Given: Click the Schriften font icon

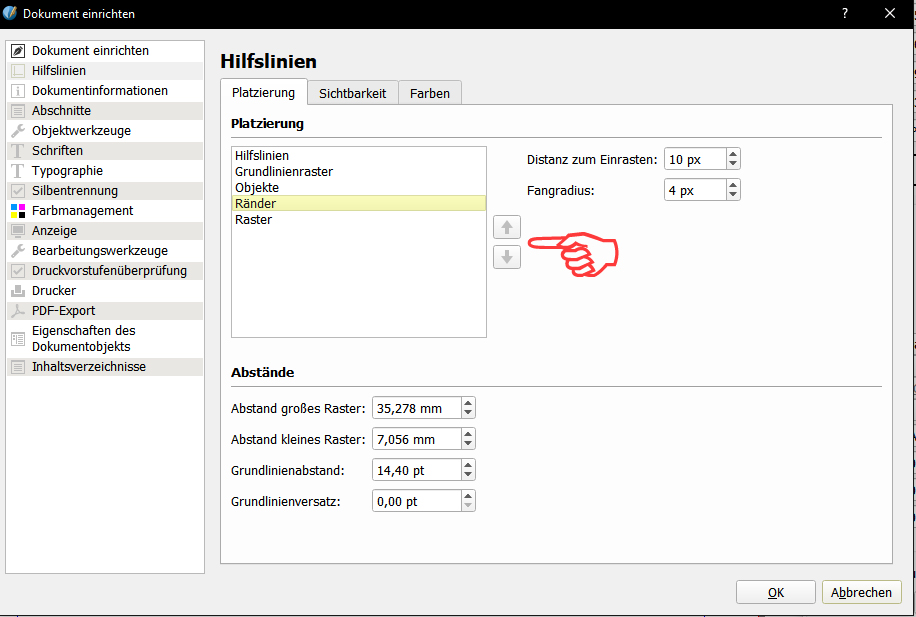Looking at the screenshot, I should (17, 151).
